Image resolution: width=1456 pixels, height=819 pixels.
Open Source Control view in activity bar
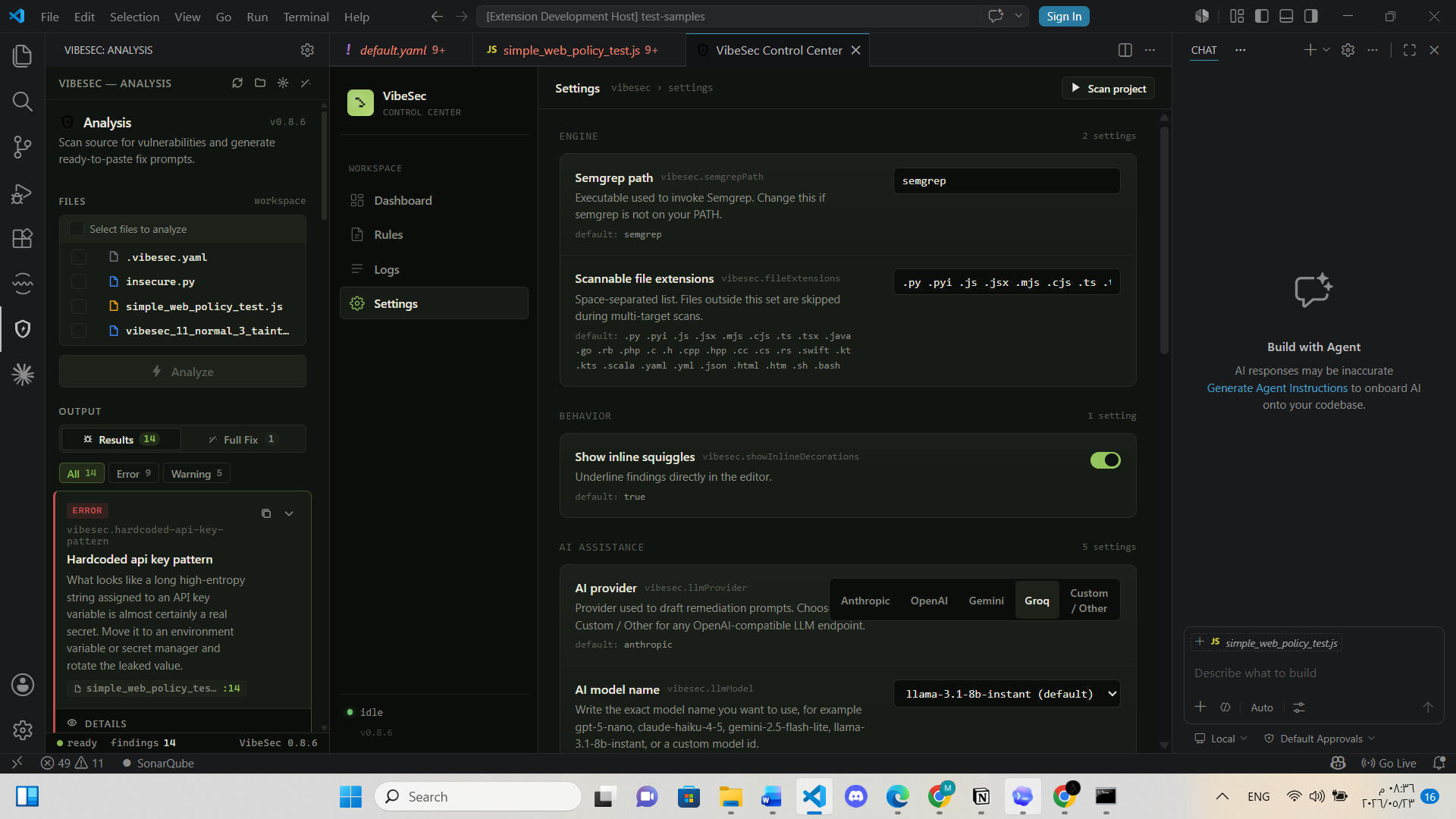(23, 147)
